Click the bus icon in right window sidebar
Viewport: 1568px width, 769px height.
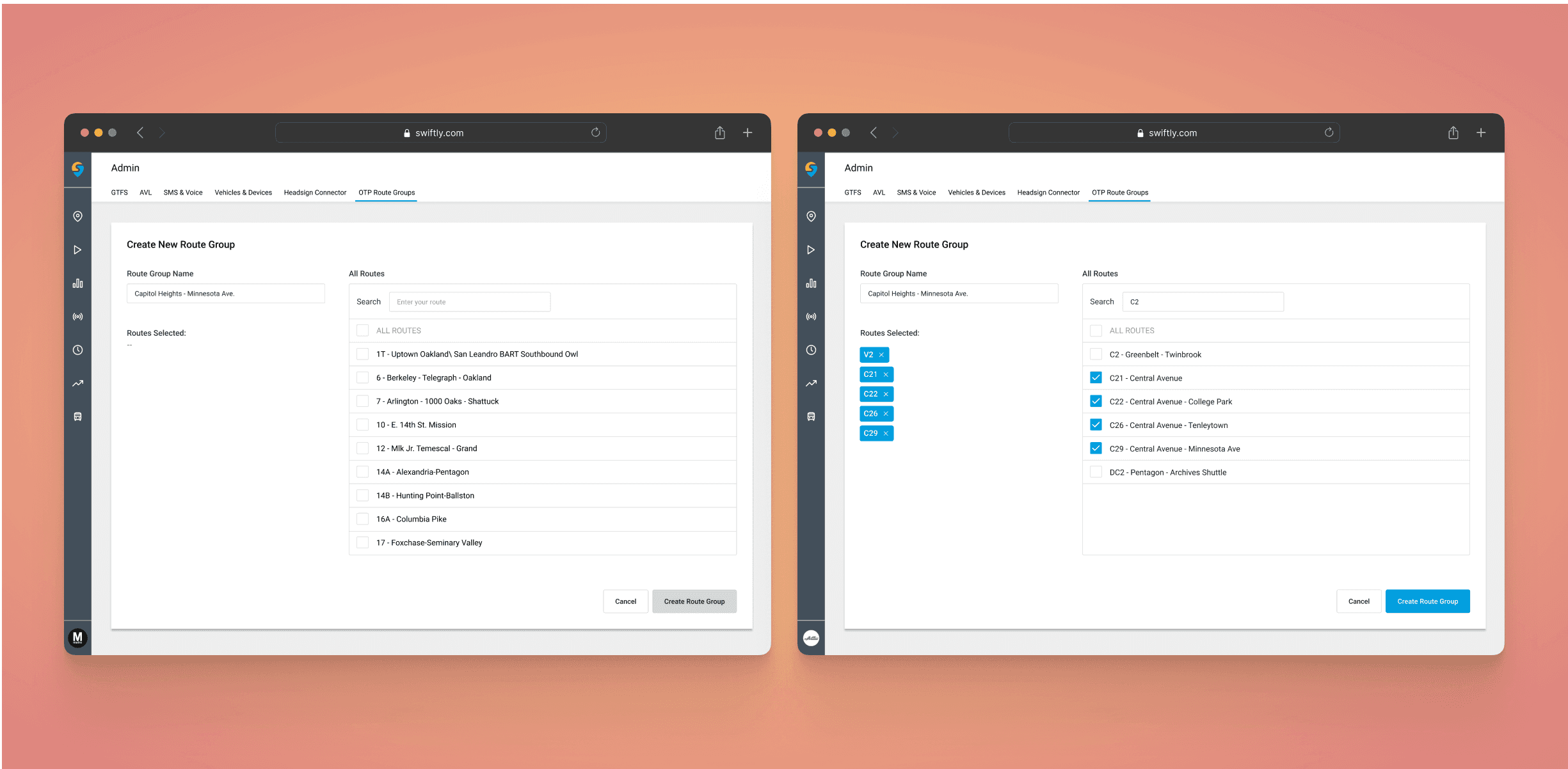811,416
